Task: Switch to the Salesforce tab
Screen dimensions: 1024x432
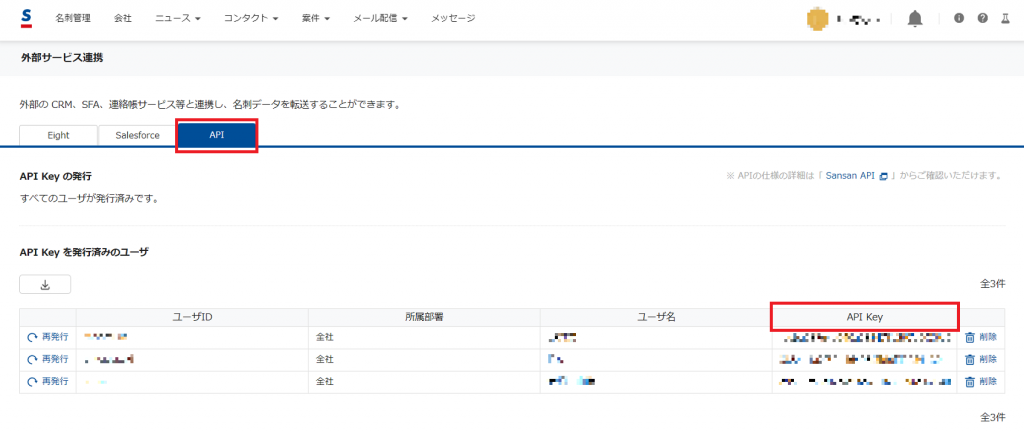Action: click(137, 135)
